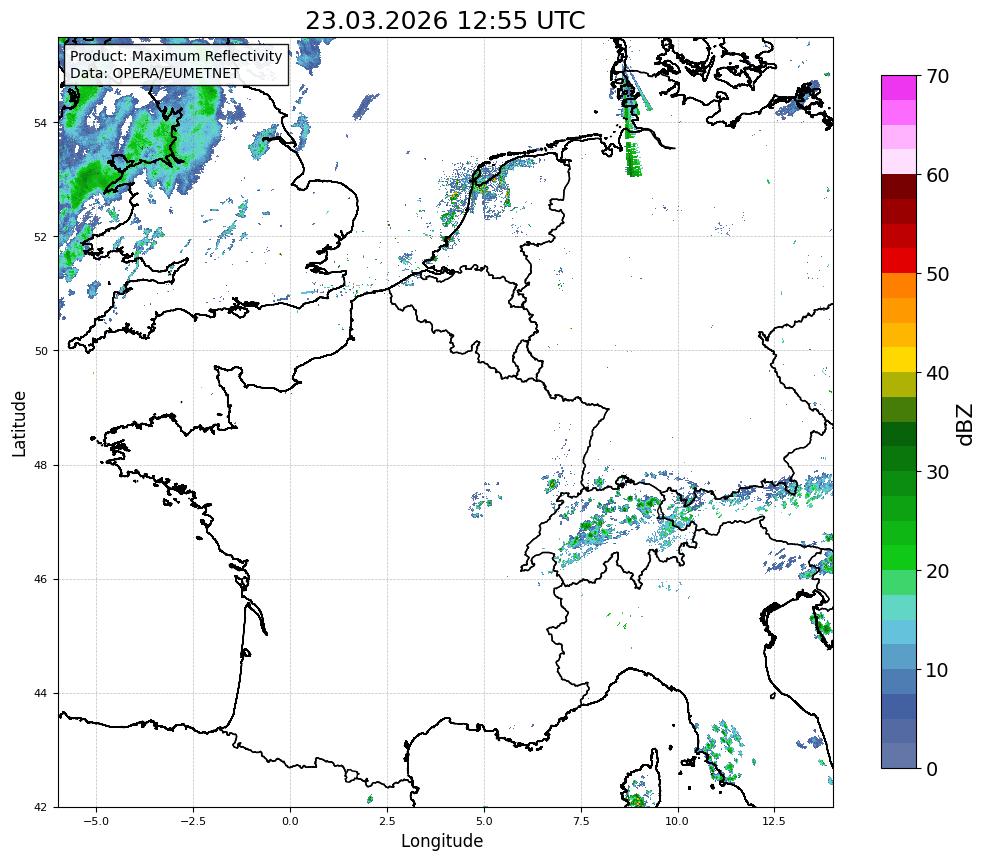Pick the bright green swatch above 20 dBZ
The width and height of the screenshot is (985, 860).
pyautogui.click(x=899, y=558)
